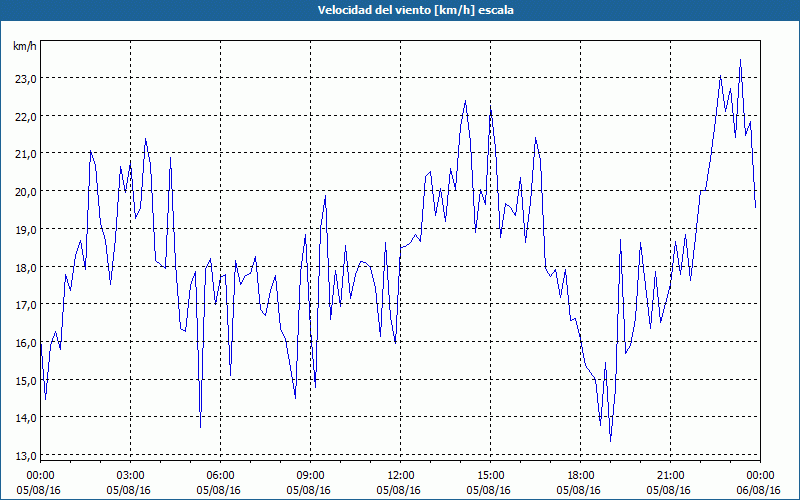The image size is (800, 500).
Task: Click the 22,0 y-axis value
Action: [25, 117]
